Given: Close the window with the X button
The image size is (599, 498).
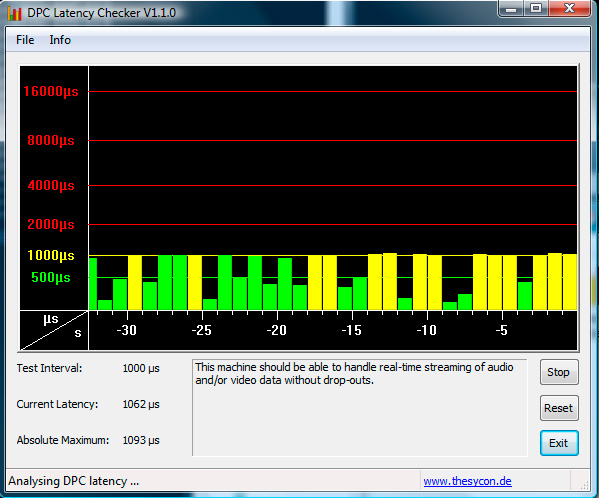Looking at the screenshot, I should (569, 8).
